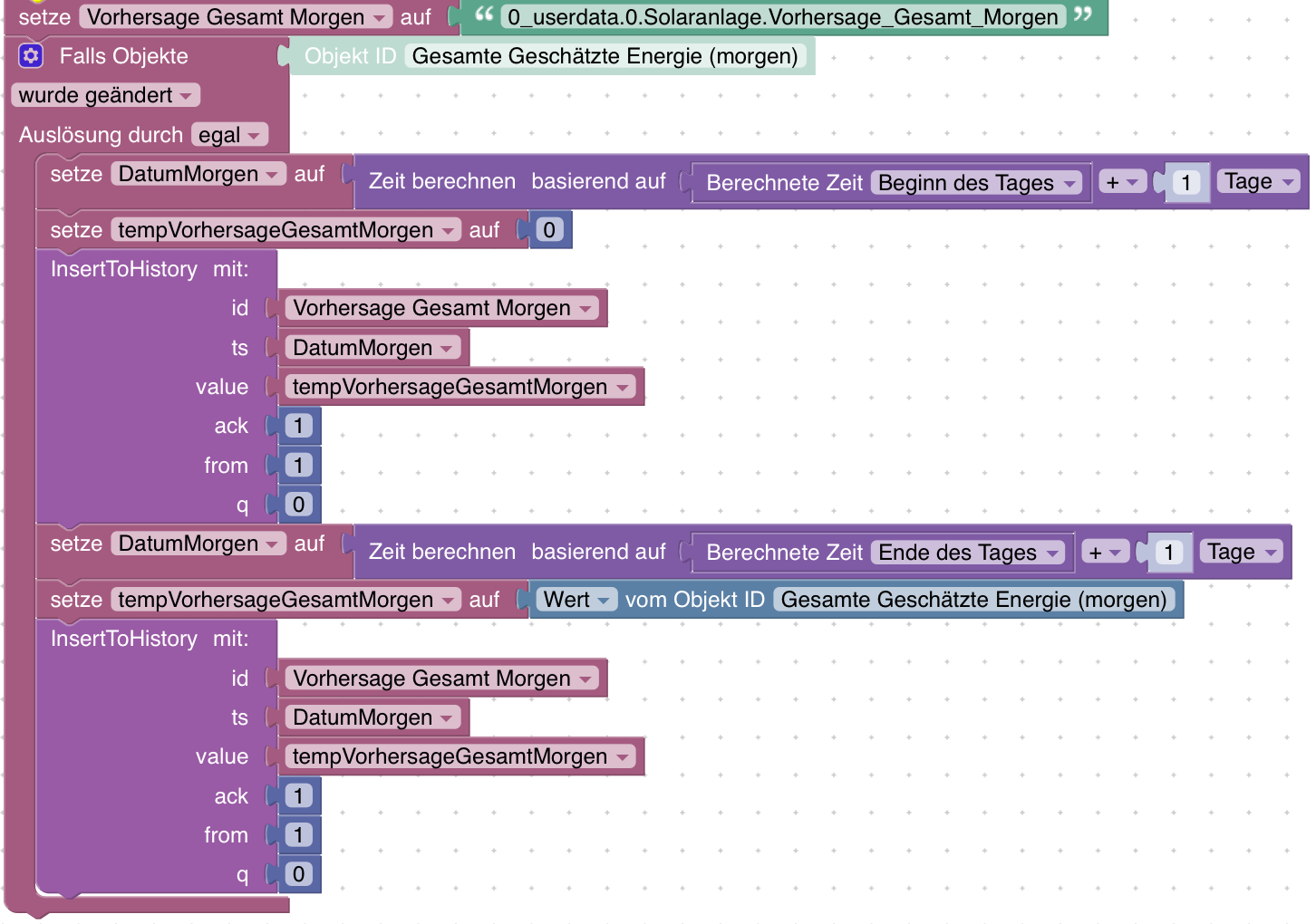1316x924 pixels.
Task: Edit the q value in the second InsertToHistory block
Action: [x=298, y=874]
